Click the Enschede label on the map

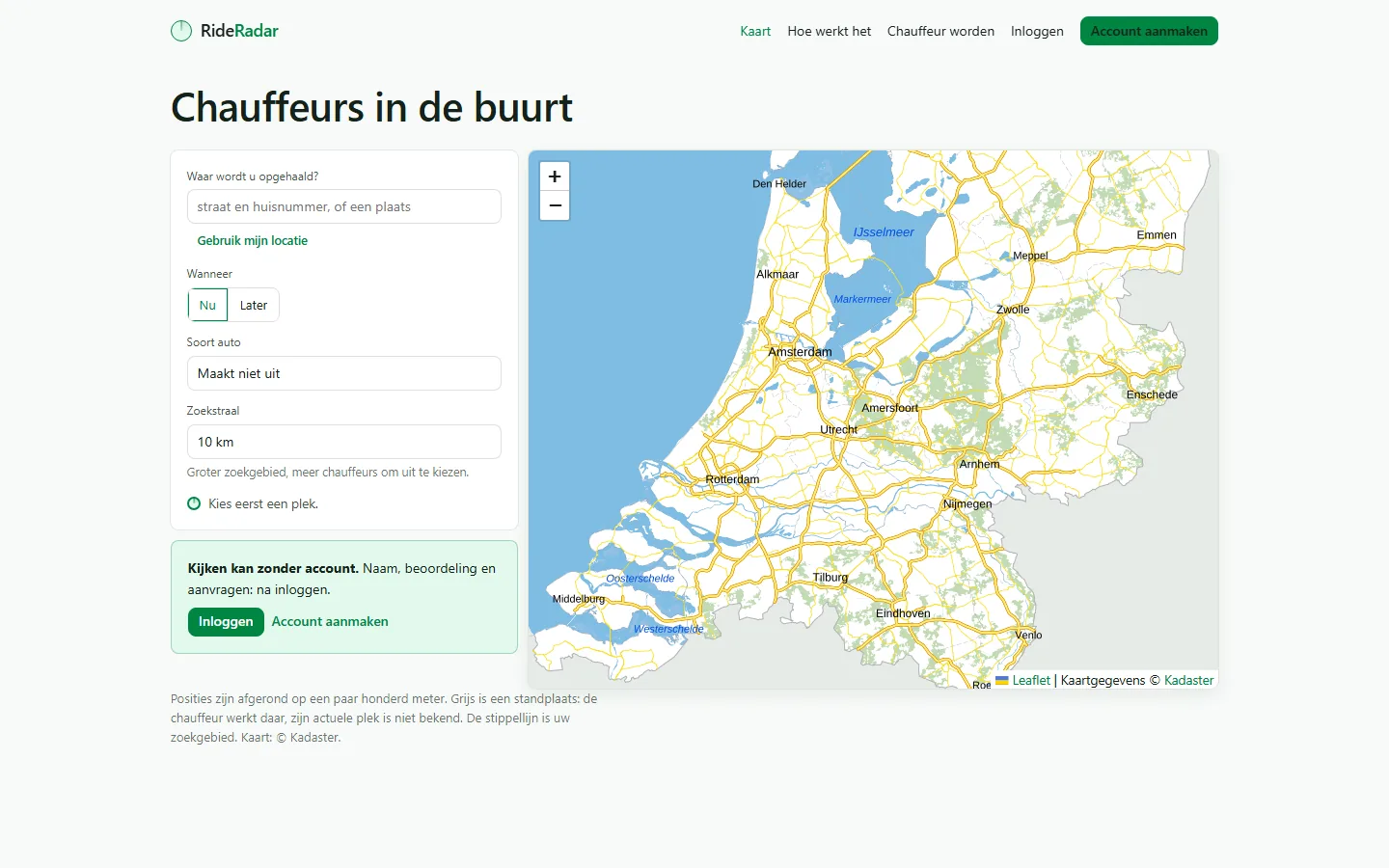[1152, 394]
